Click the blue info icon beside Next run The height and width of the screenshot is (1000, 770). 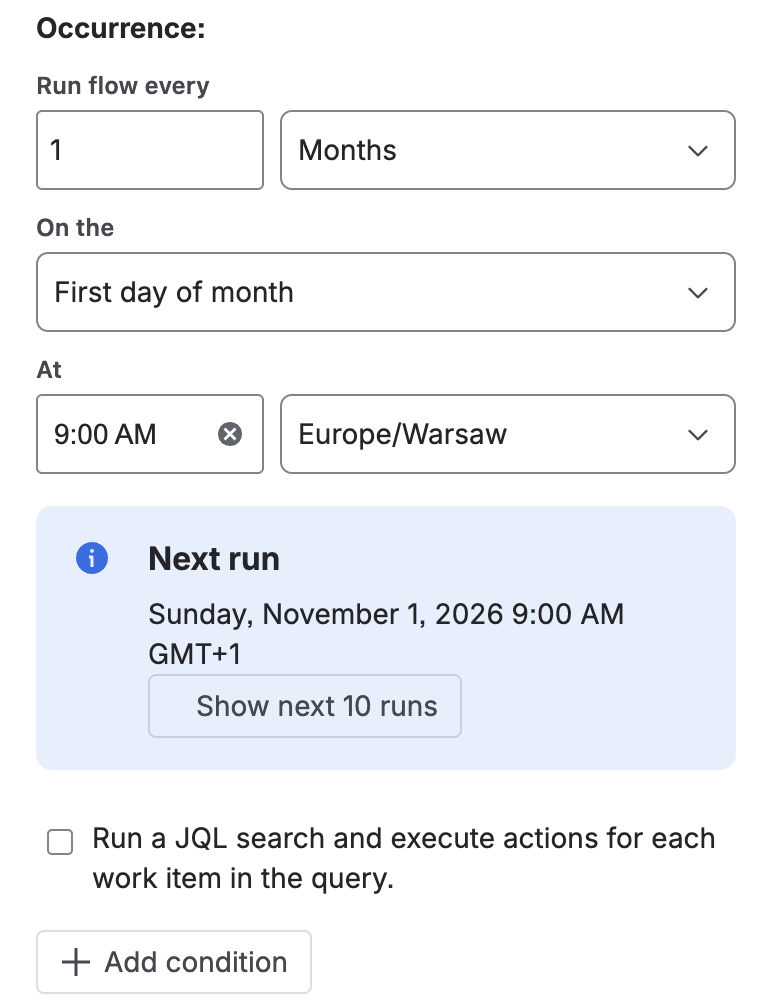tap(92, 558)
